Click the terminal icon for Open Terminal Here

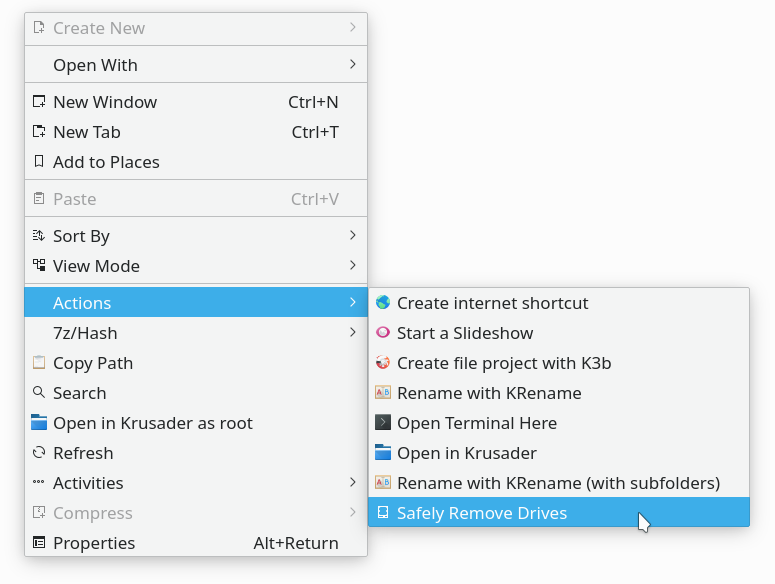(383, 422)
